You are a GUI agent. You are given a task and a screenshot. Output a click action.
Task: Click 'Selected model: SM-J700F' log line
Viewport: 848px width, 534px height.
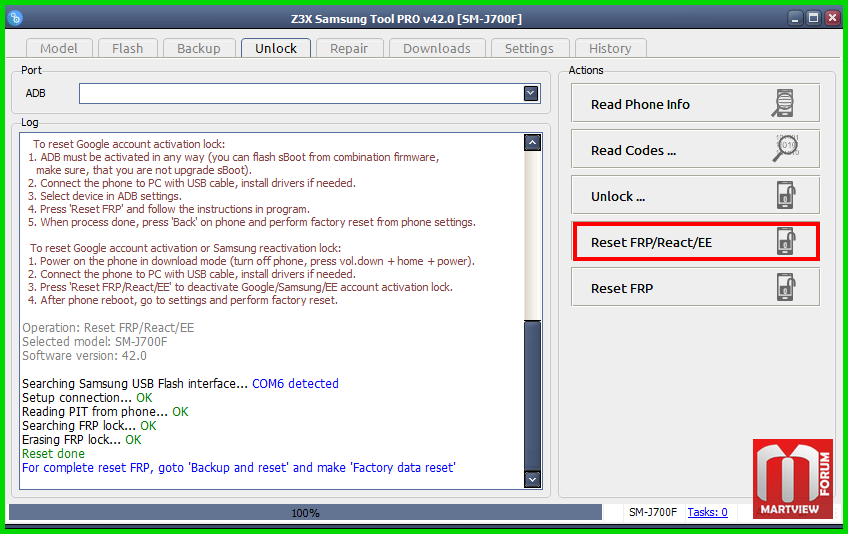click(95, 342)
